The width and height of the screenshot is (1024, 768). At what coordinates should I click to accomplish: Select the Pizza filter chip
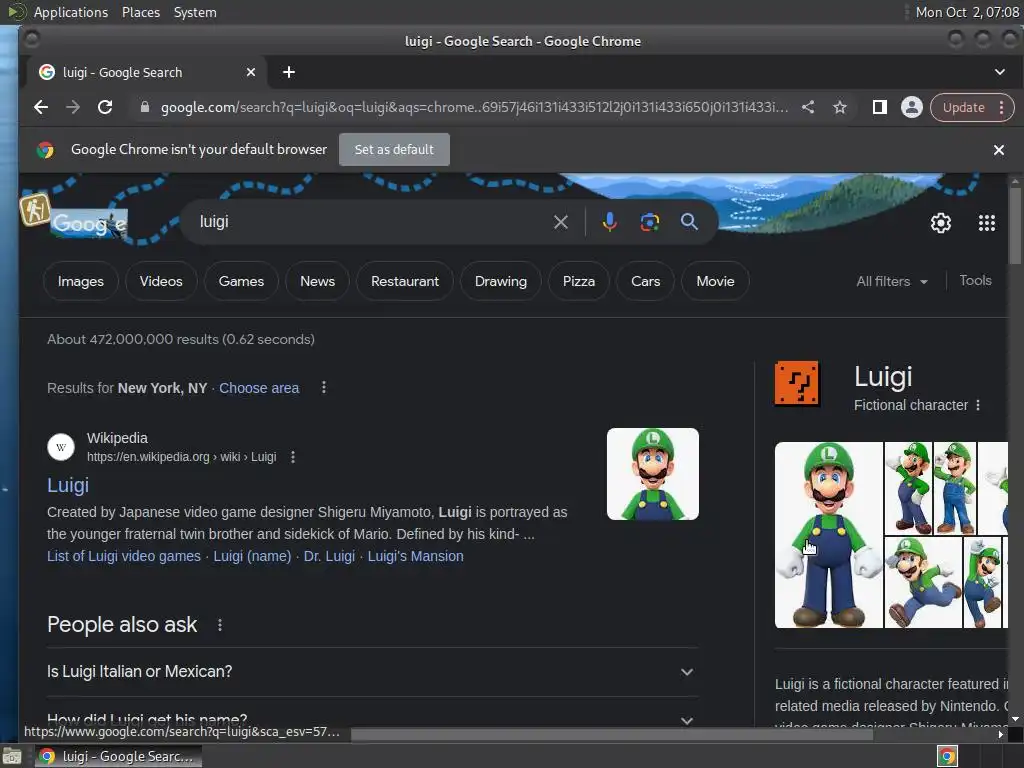(579, 281)
